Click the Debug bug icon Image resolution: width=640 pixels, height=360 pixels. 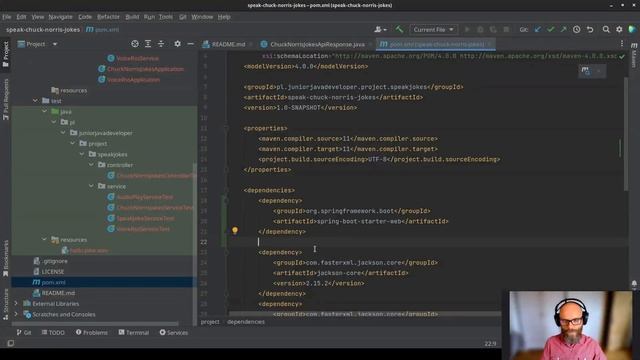click(x=480, y=29)
